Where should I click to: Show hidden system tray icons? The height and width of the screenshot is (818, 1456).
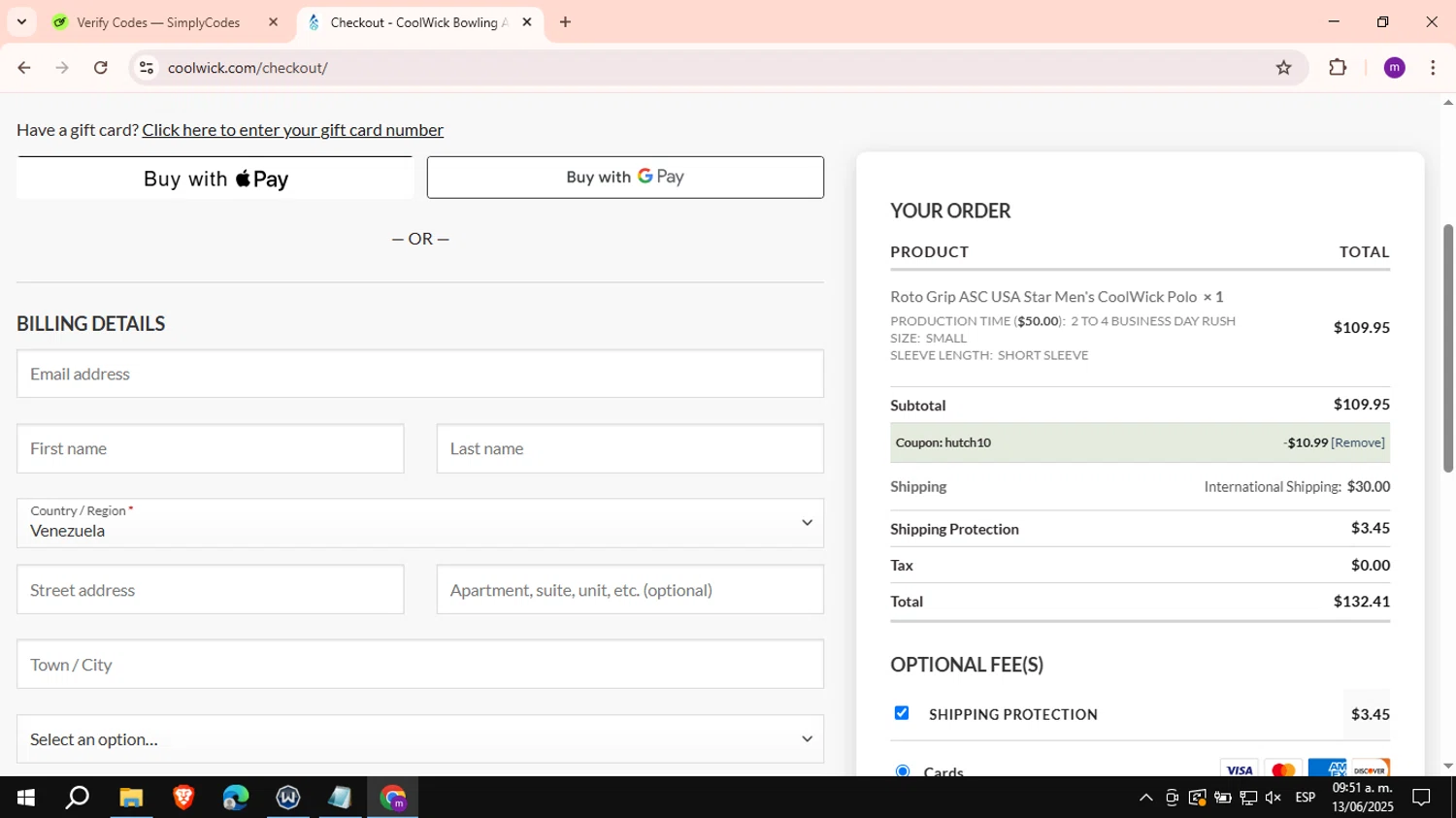pos(1146,798)
